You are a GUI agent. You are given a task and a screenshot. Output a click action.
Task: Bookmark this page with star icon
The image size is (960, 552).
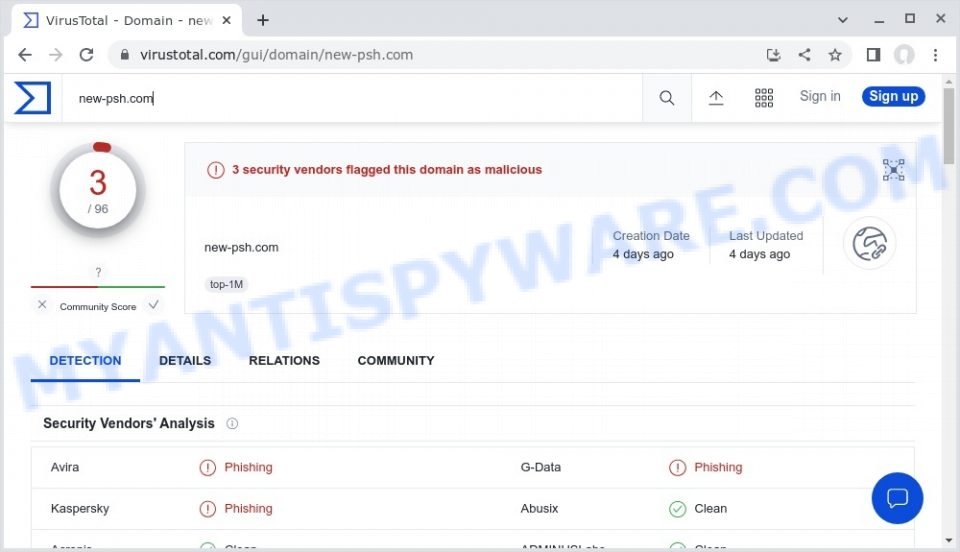pos(835,55)
